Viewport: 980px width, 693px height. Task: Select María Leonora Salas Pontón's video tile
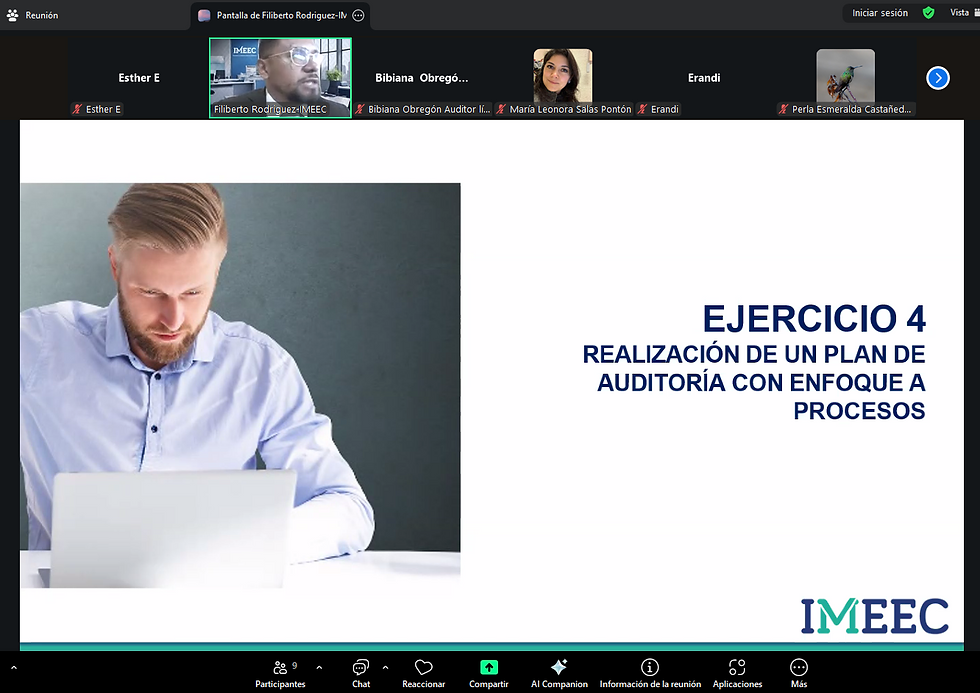coord(563,77)
